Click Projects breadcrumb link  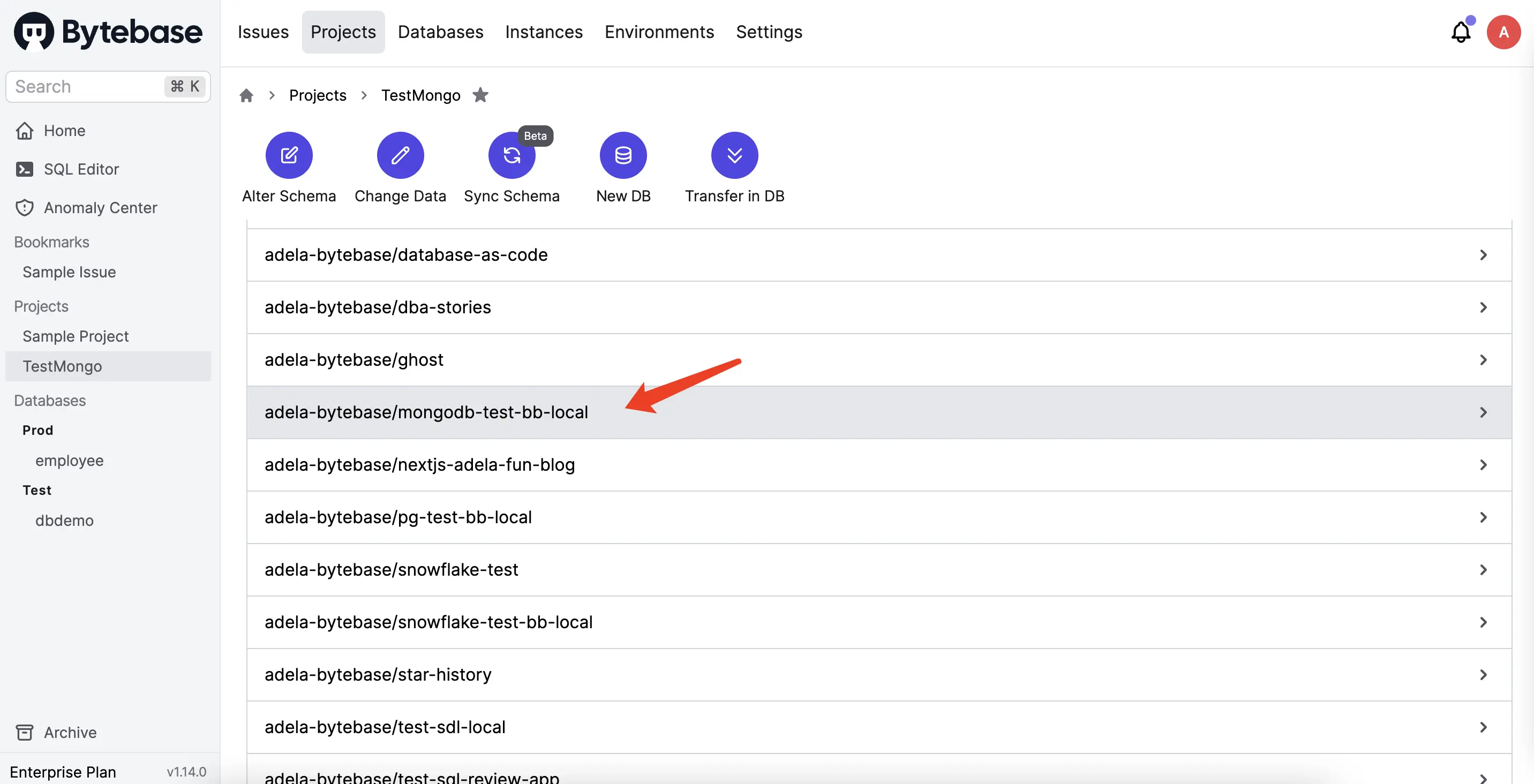point(318,95)
